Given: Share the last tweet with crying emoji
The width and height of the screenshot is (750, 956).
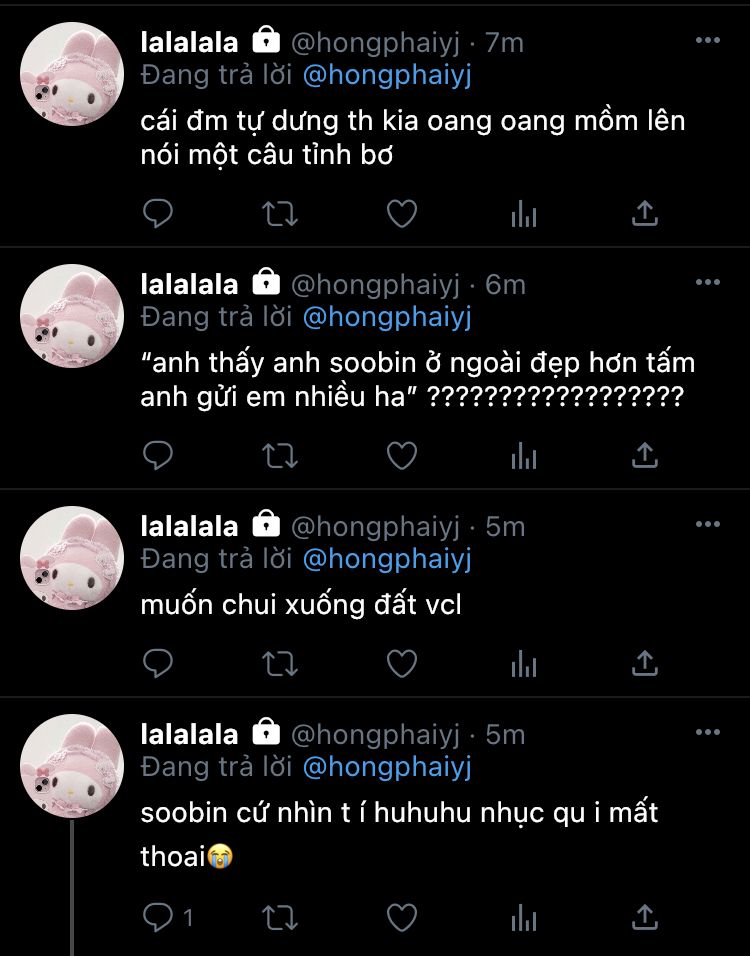Looking at the screenshot, I should click(645, 918).
